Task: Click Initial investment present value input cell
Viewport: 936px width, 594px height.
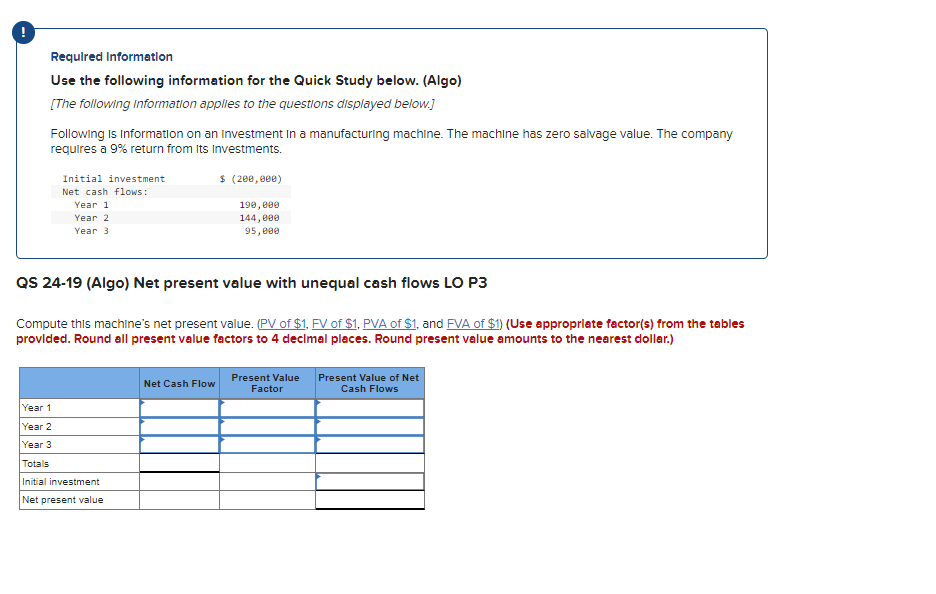Action: click(x=370, y=482)
